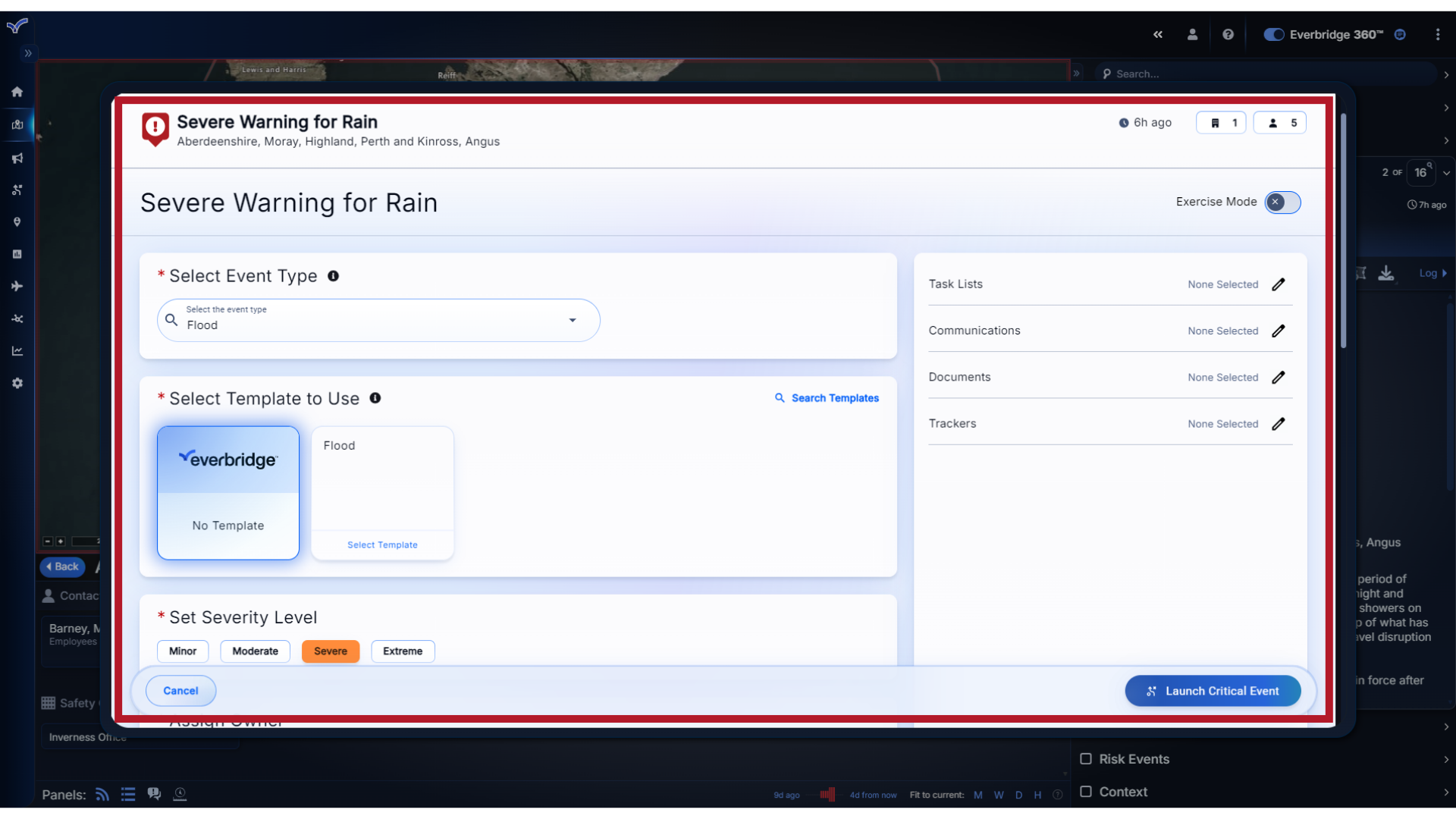Screen dimensions: 1456x819
Task: Disable Exercise Mode toggle
Action: (x=1282, y=202)
